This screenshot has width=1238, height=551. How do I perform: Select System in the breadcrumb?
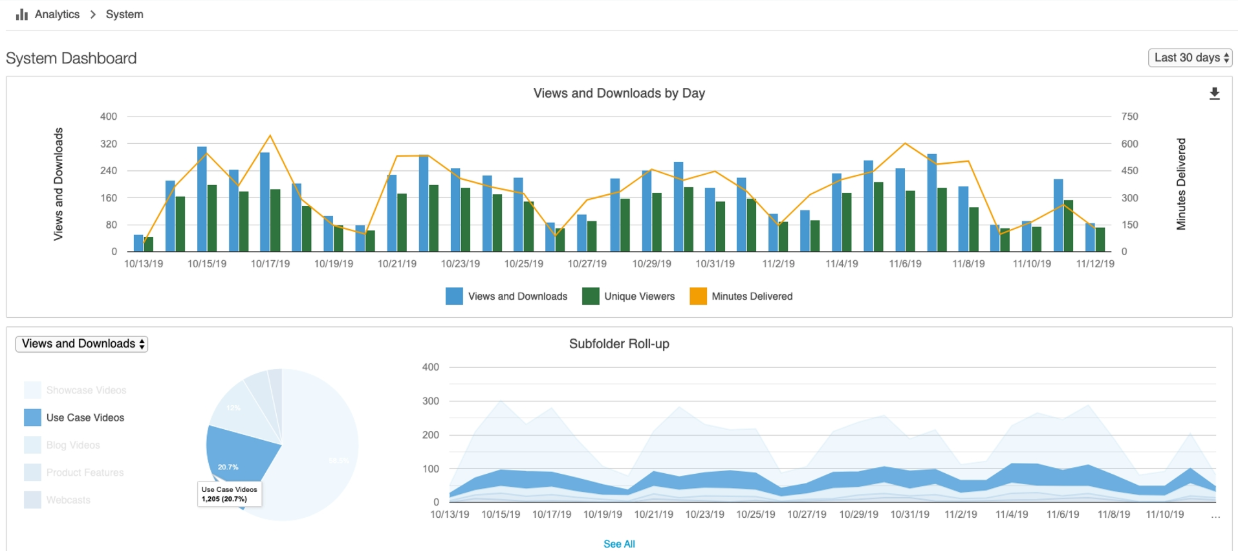coord(124,15)
